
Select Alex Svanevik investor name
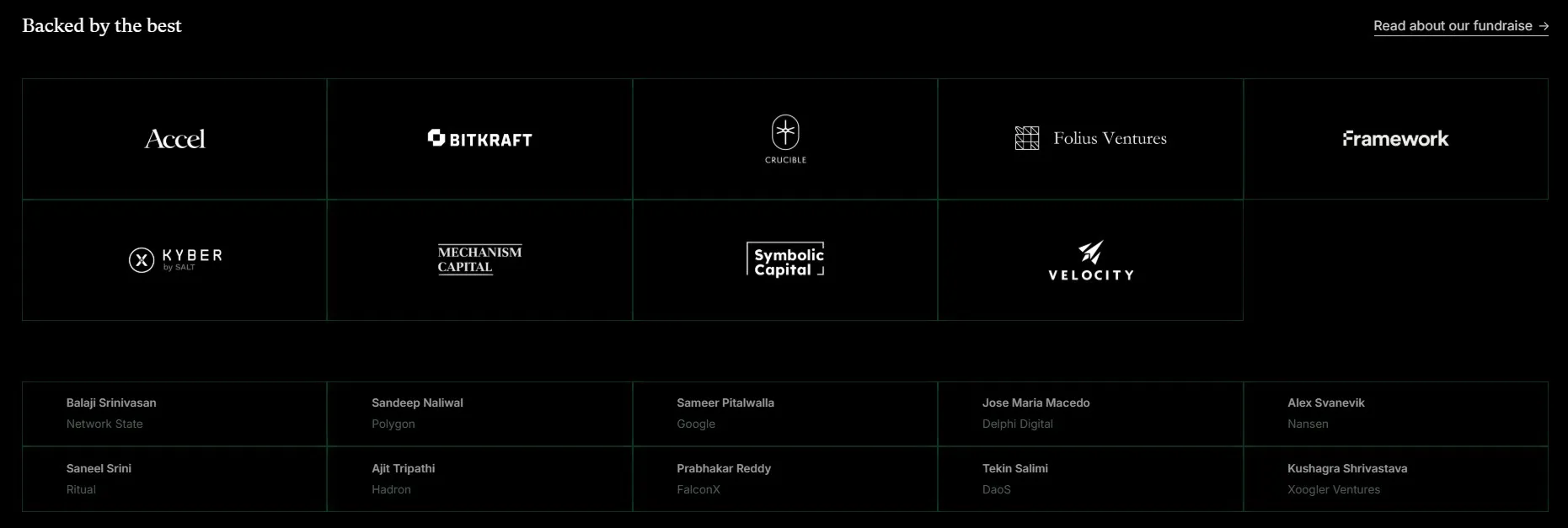tap(1326, 403)
